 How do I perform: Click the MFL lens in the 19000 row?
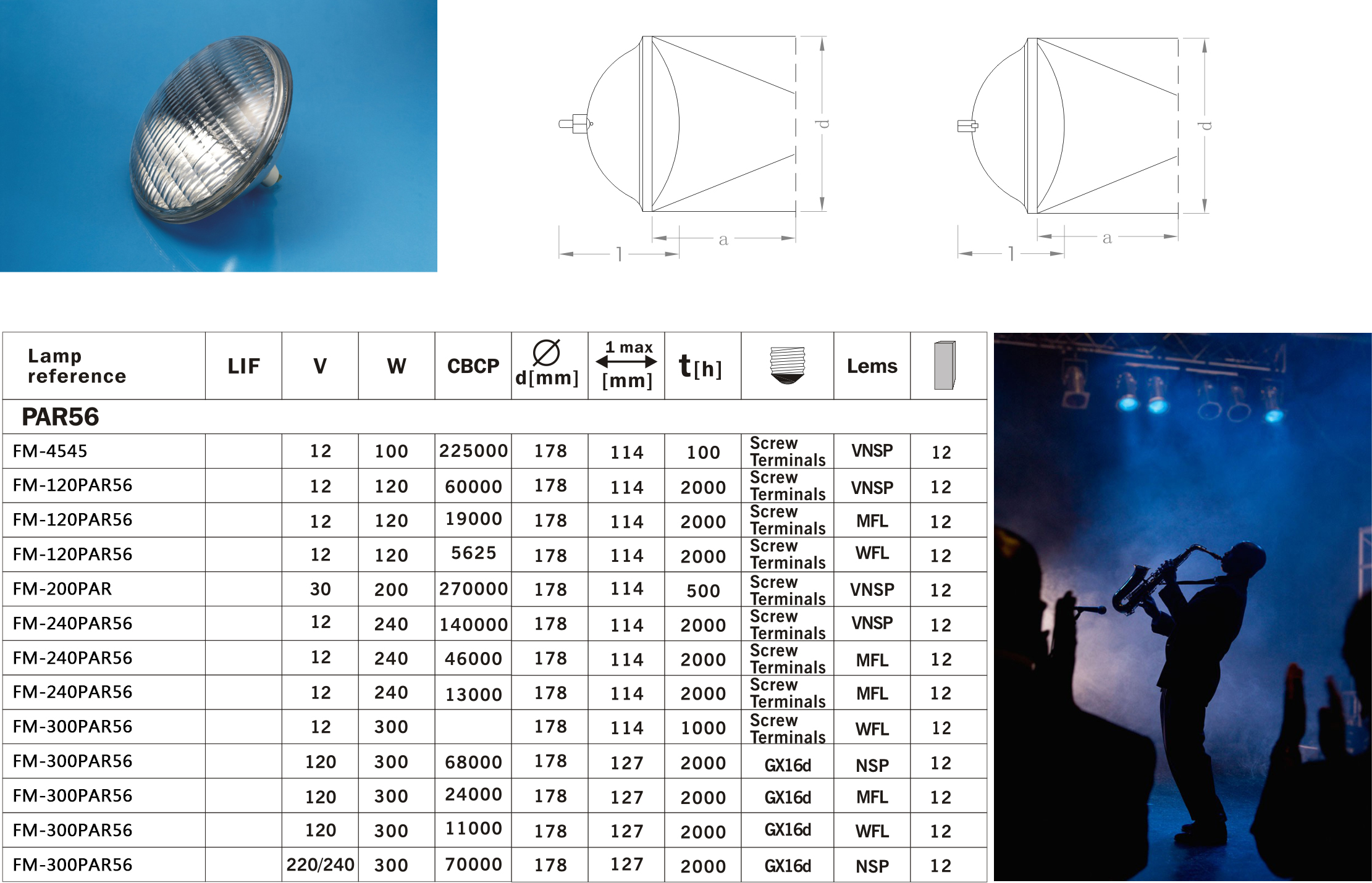(x=872, y=521)
